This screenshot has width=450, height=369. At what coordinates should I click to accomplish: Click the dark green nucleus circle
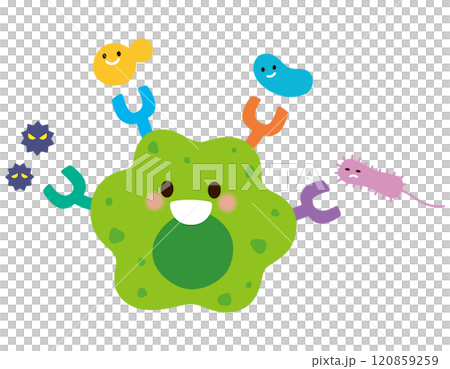(193, 252)
